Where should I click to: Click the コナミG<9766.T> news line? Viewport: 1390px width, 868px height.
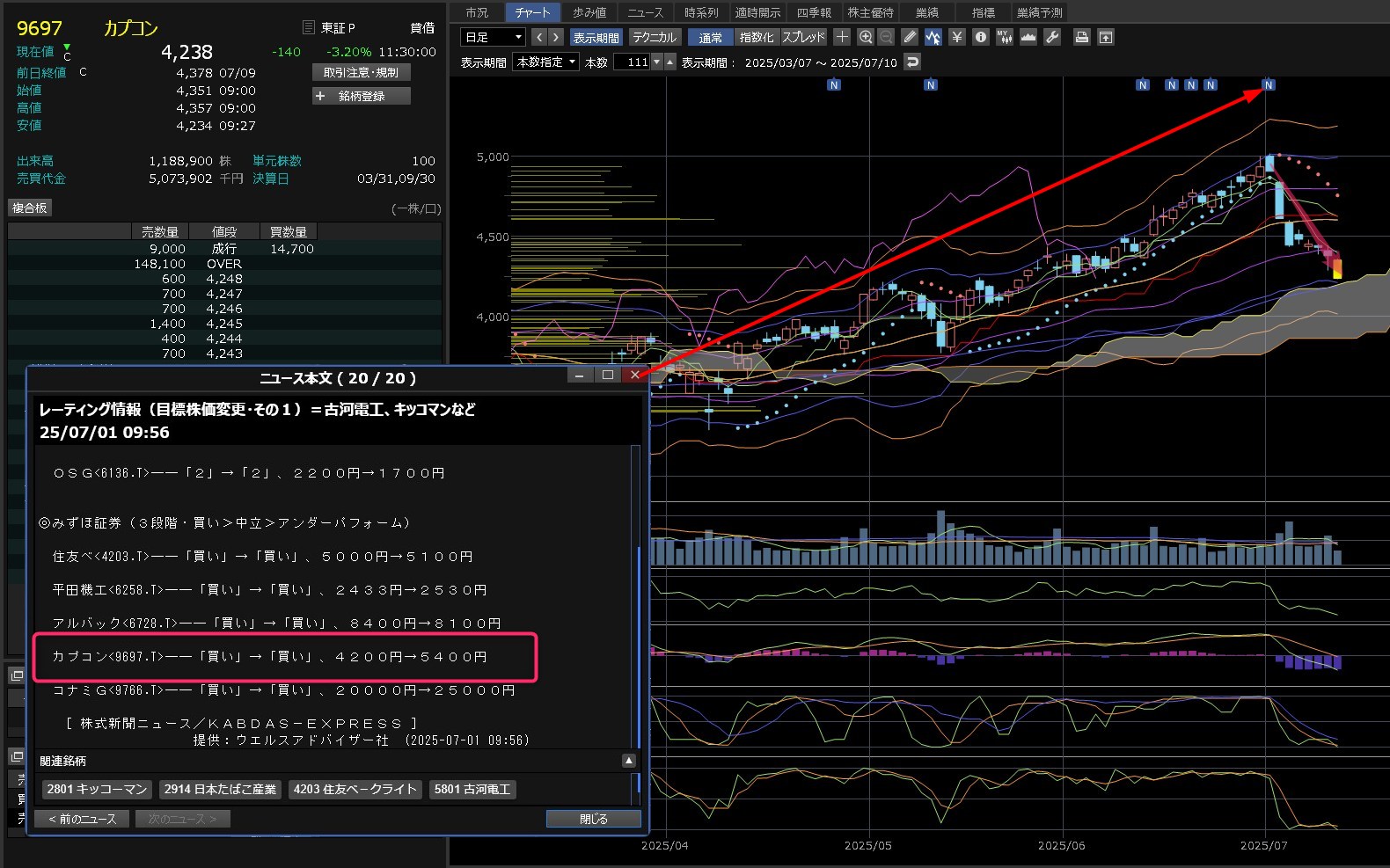tap(283, 690)
